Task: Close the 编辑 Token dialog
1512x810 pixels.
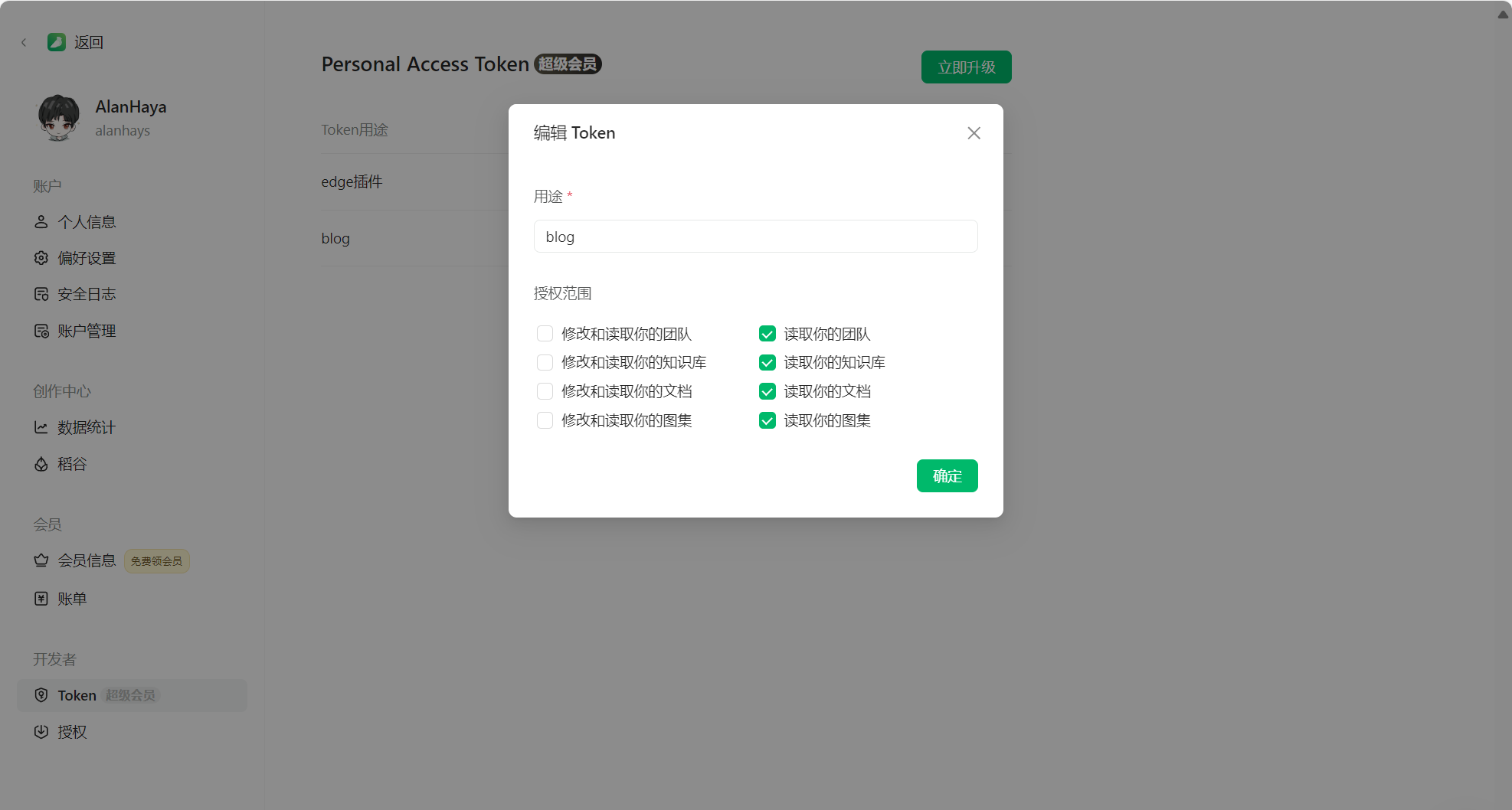Action: point(974,133)
